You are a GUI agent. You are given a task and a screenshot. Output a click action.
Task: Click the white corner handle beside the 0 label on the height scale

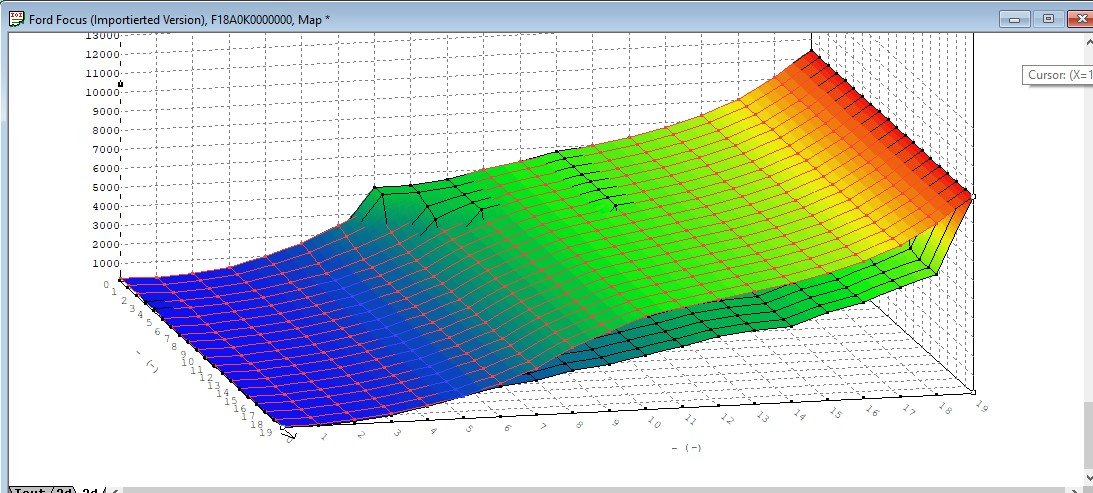pos(121,280)
